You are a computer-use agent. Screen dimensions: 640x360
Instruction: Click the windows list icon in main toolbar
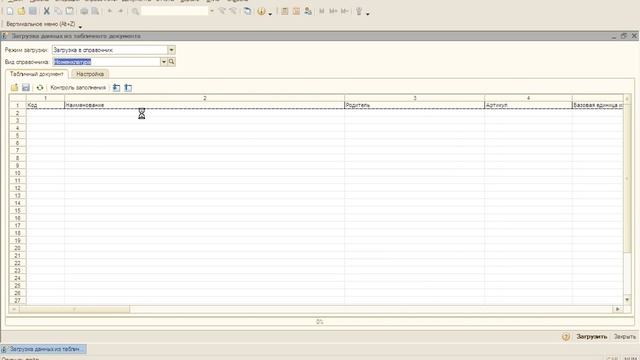point(247,11)
